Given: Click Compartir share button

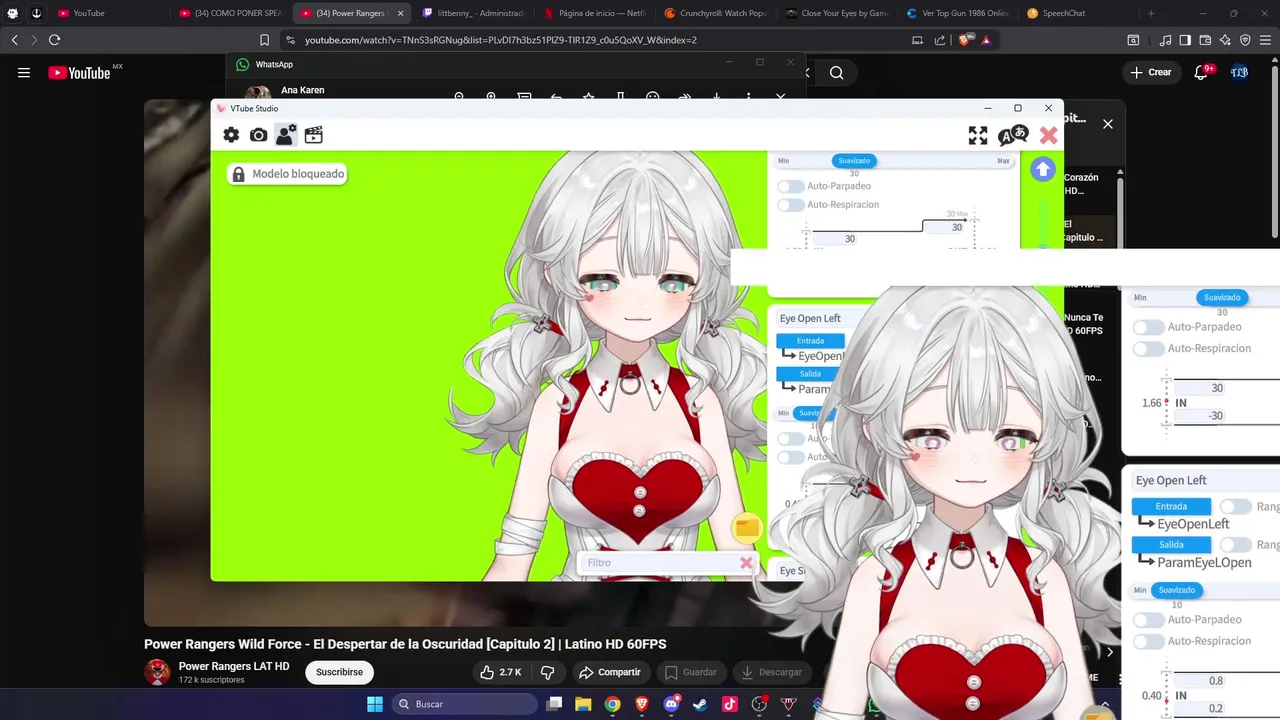Looking at the screenshot, I should (609, 672).
